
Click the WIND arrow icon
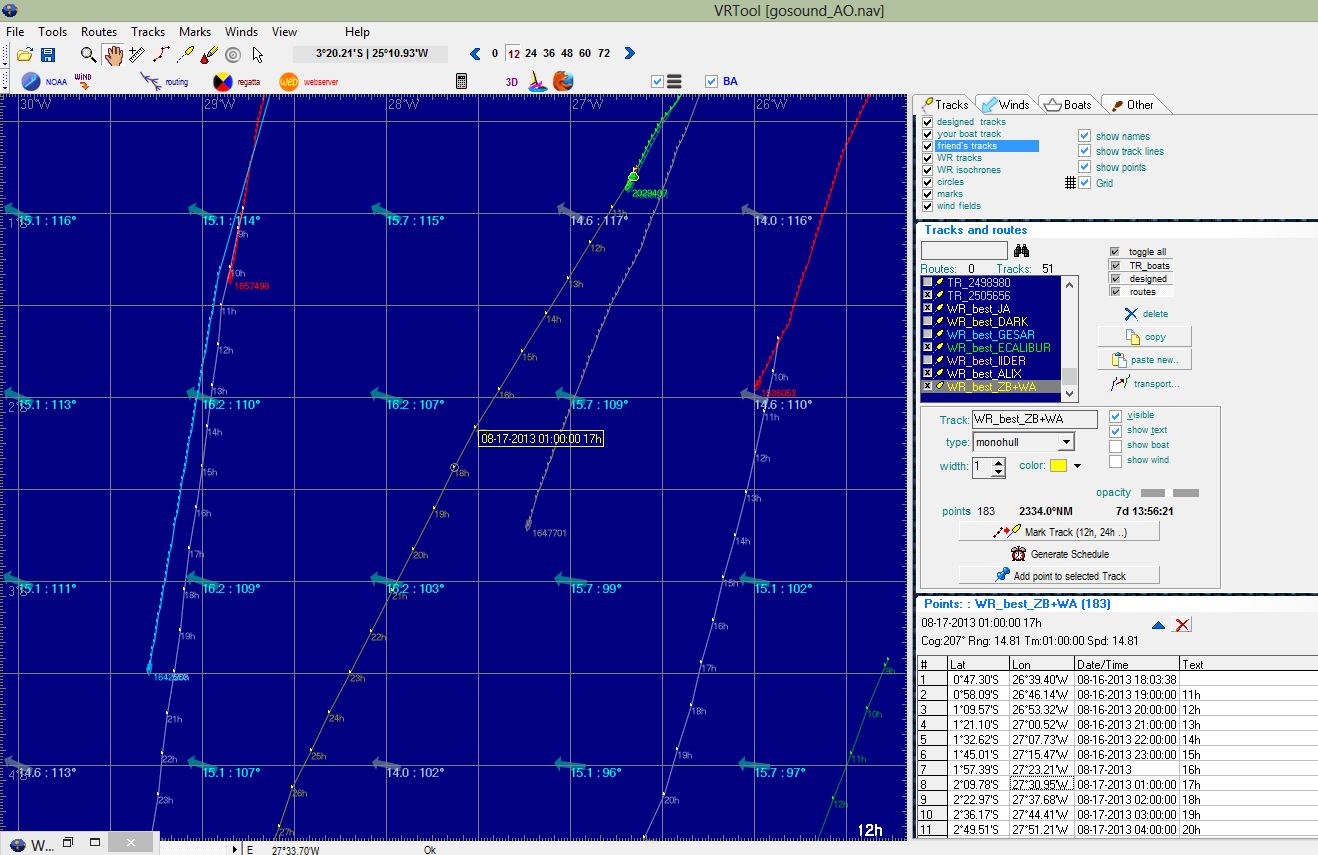click(x=85, y=80)
